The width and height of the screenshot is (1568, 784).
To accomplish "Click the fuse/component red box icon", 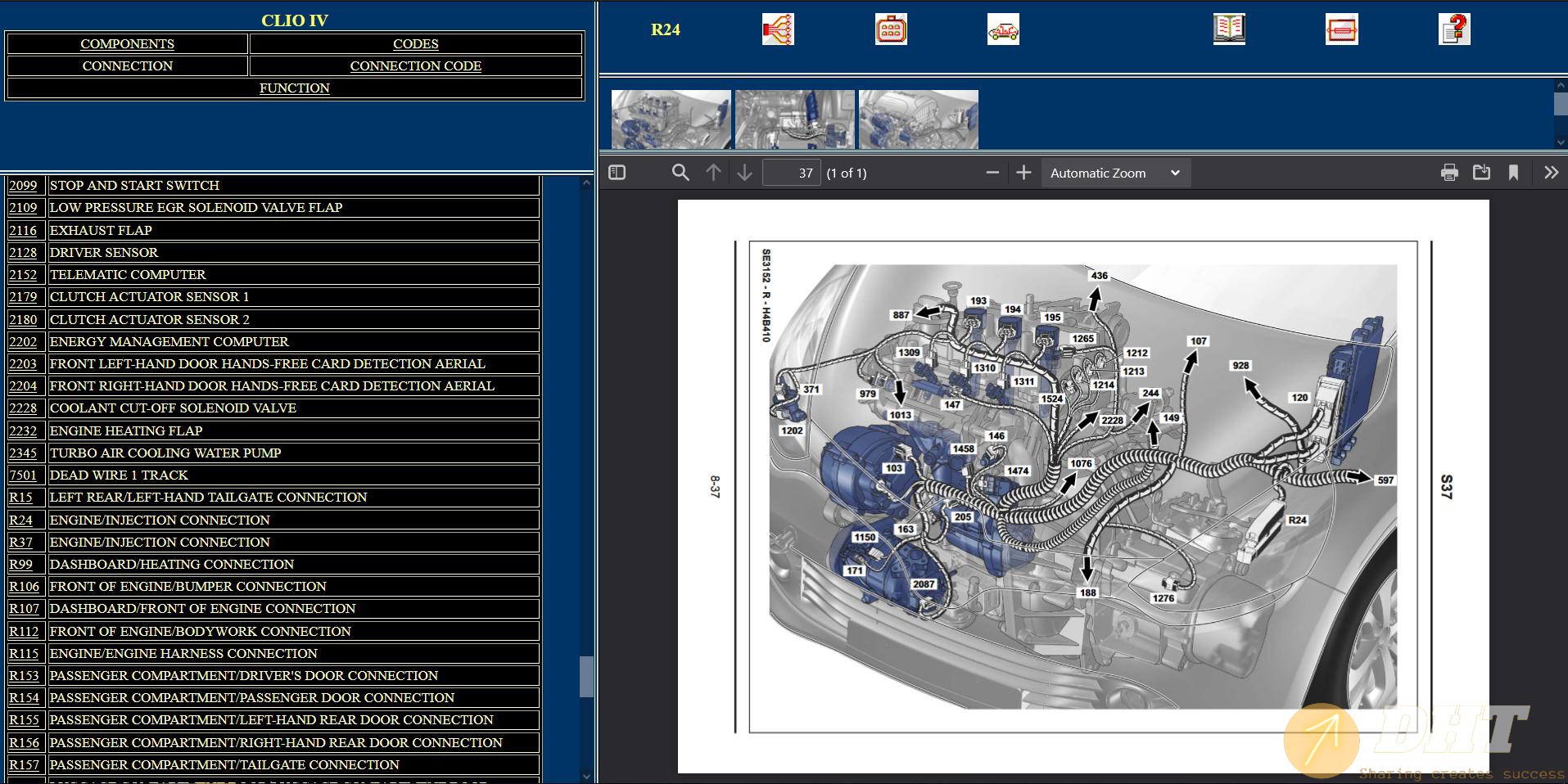I will coord(1341,29).
